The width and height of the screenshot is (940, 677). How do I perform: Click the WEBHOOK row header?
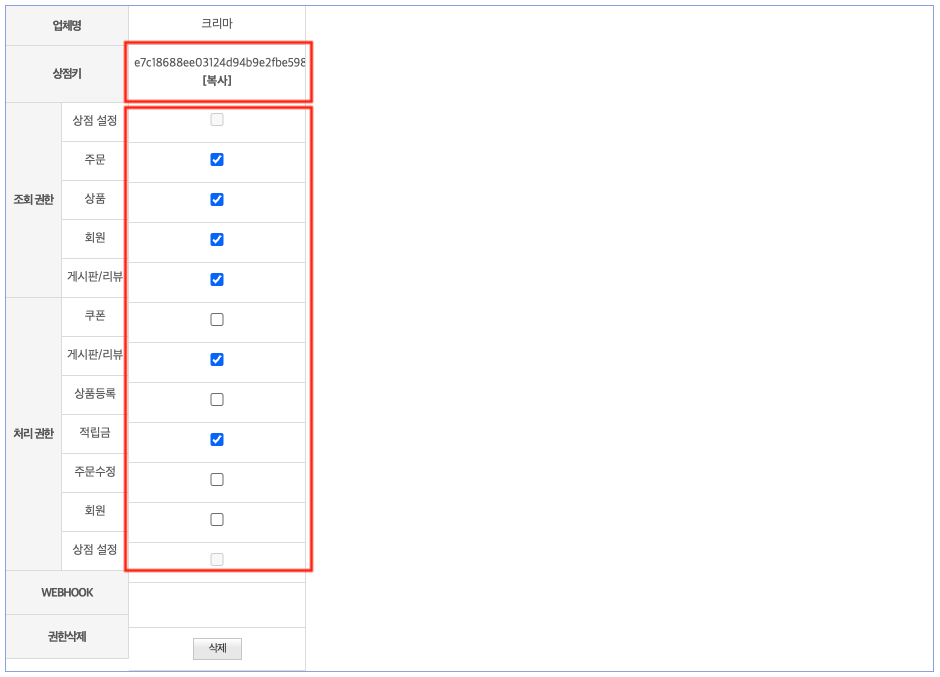point(67,593)
